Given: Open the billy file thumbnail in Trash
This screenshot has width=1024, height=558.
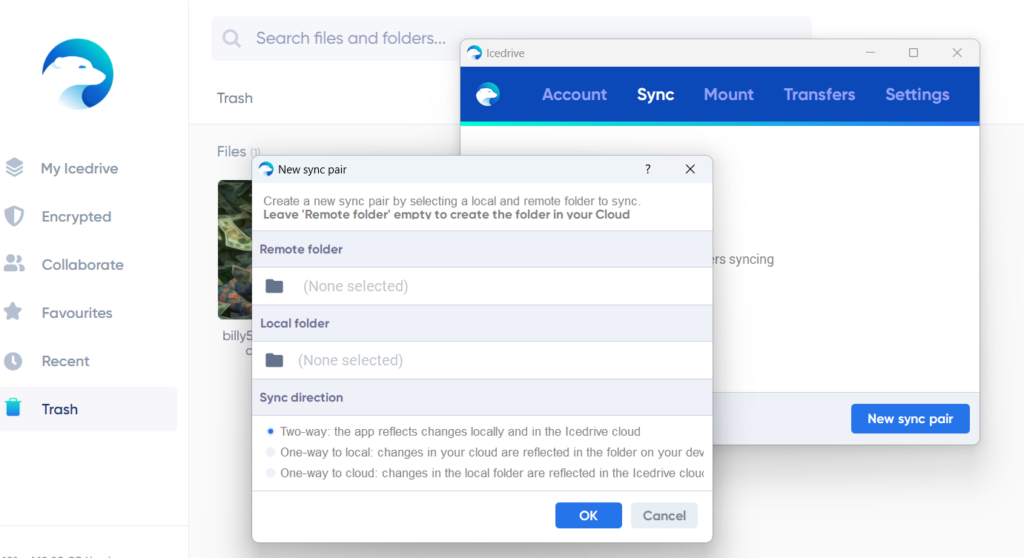Looking at the screenshot, I should click(235, 250).
